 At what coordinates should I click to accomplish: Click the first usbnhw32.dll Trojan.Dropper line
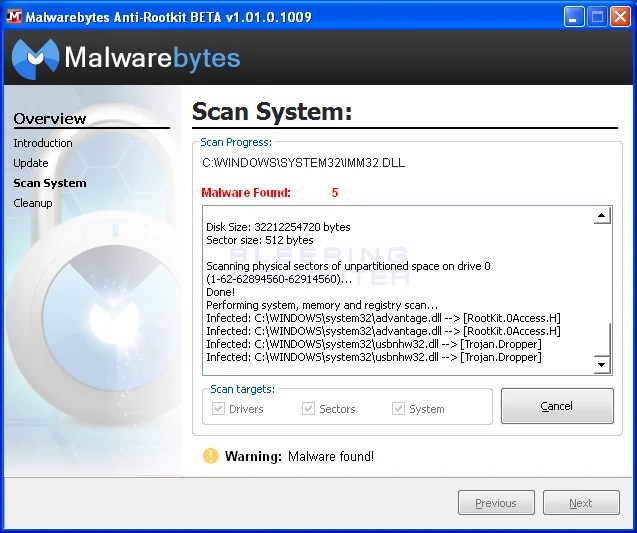tap(374, 344)
